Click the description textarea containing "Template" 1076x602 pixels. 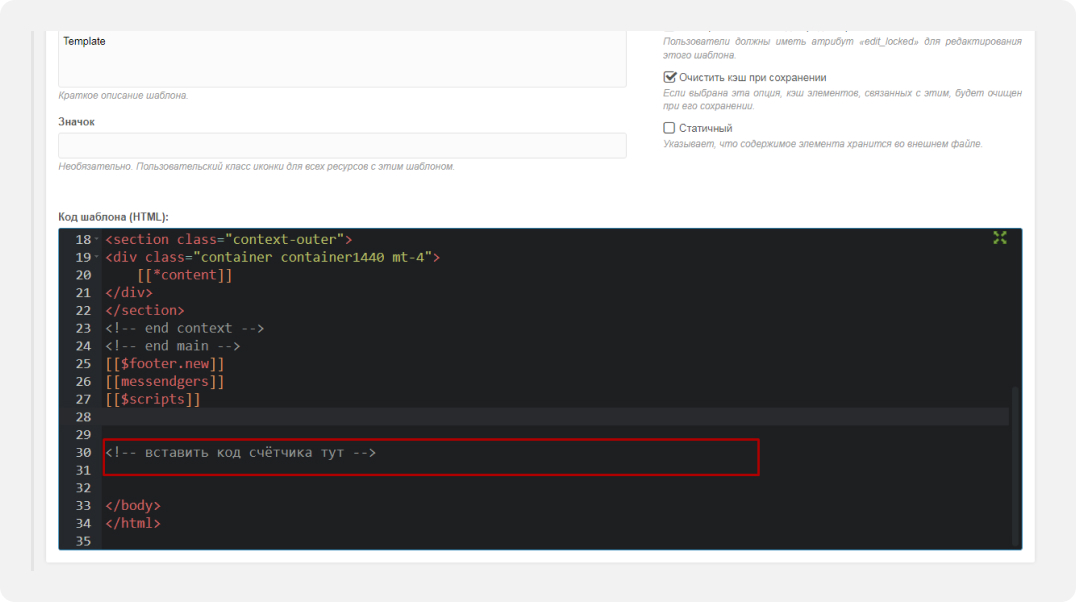coord(342,60)
